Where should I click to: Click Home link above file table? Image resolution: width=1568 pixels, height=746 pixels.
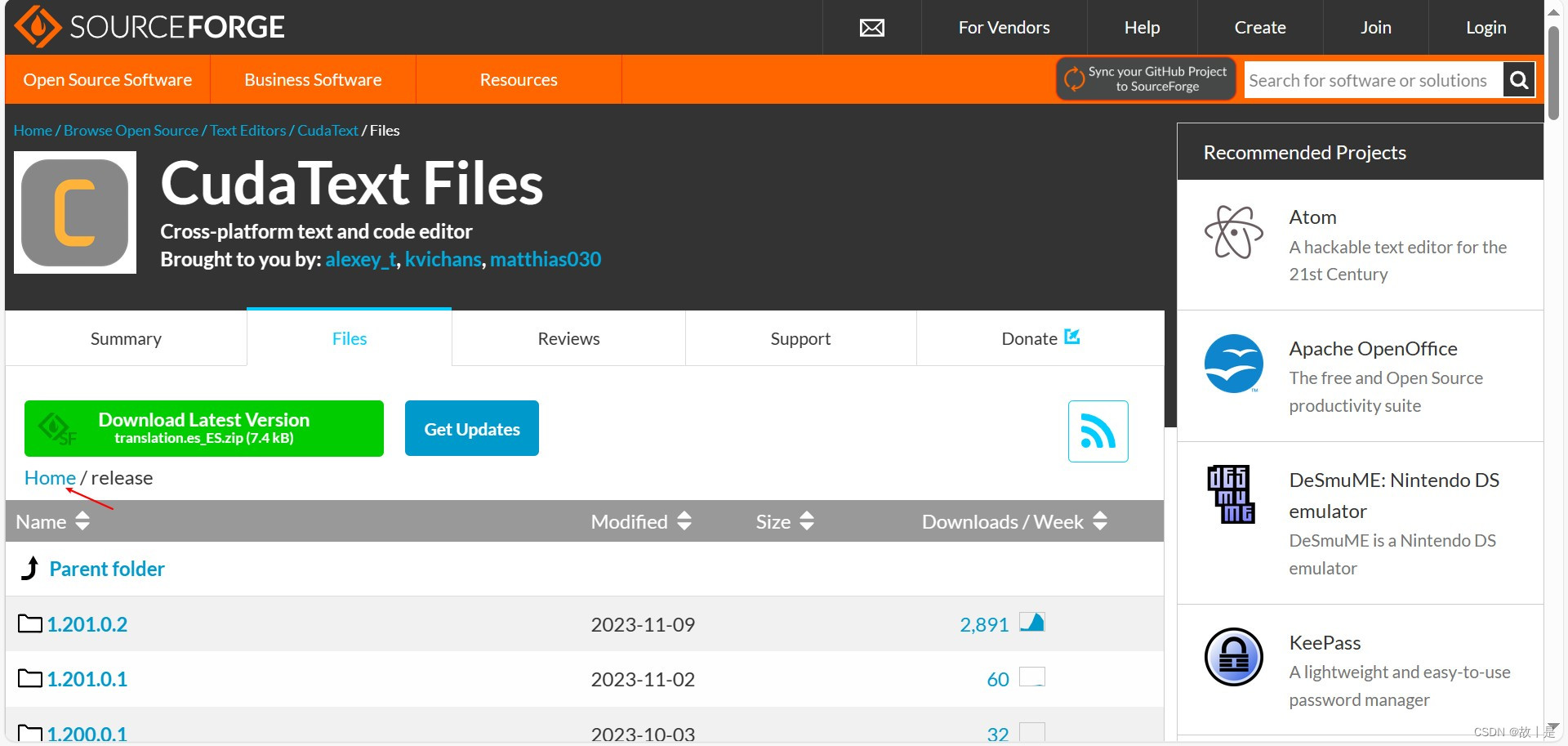(50, 478)
